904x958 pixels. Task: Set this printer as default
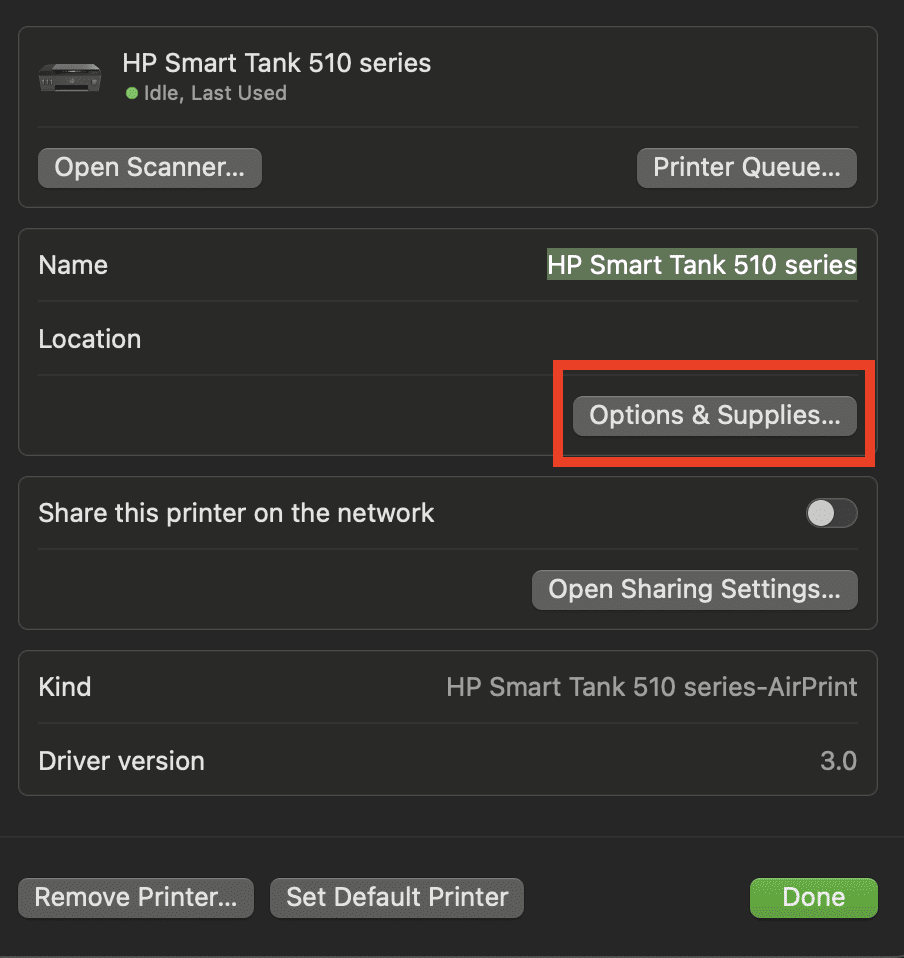397,897
